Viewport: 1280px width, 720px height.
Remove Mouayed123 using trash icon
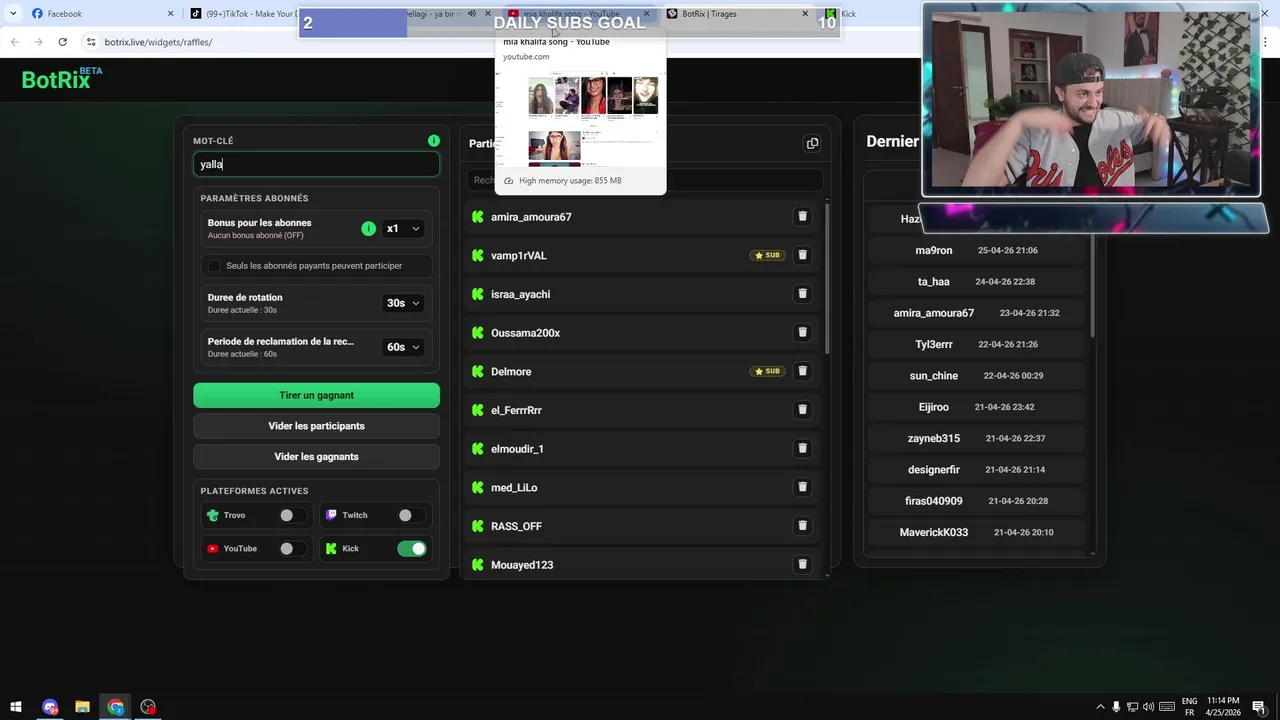(x=802, y=564)
